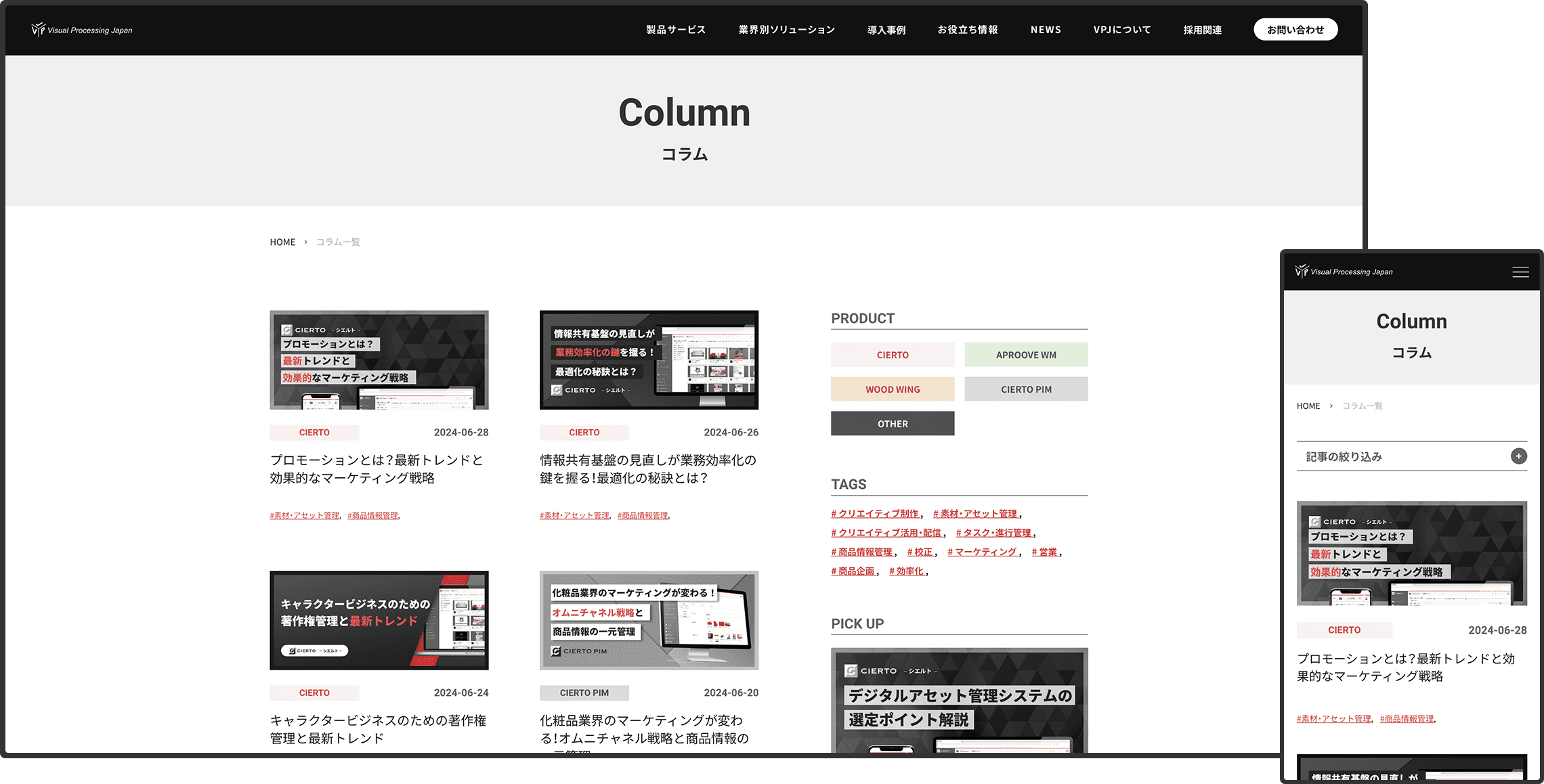Click the #クリエイティブ制作 tag link
The height and width of the screenshot is (784, 1544).
(x=875, y=514)
